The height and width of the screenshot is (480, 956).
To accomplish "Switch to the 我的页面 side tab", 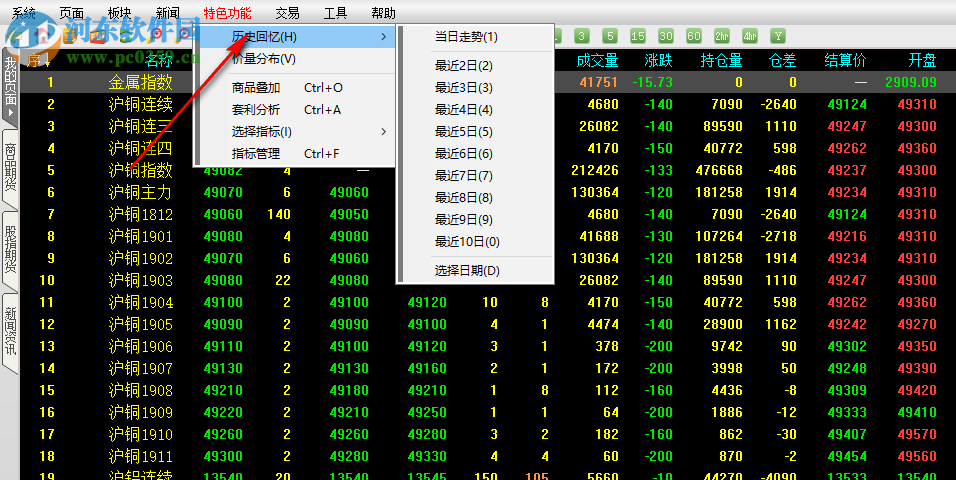I will tap(10, 87).
